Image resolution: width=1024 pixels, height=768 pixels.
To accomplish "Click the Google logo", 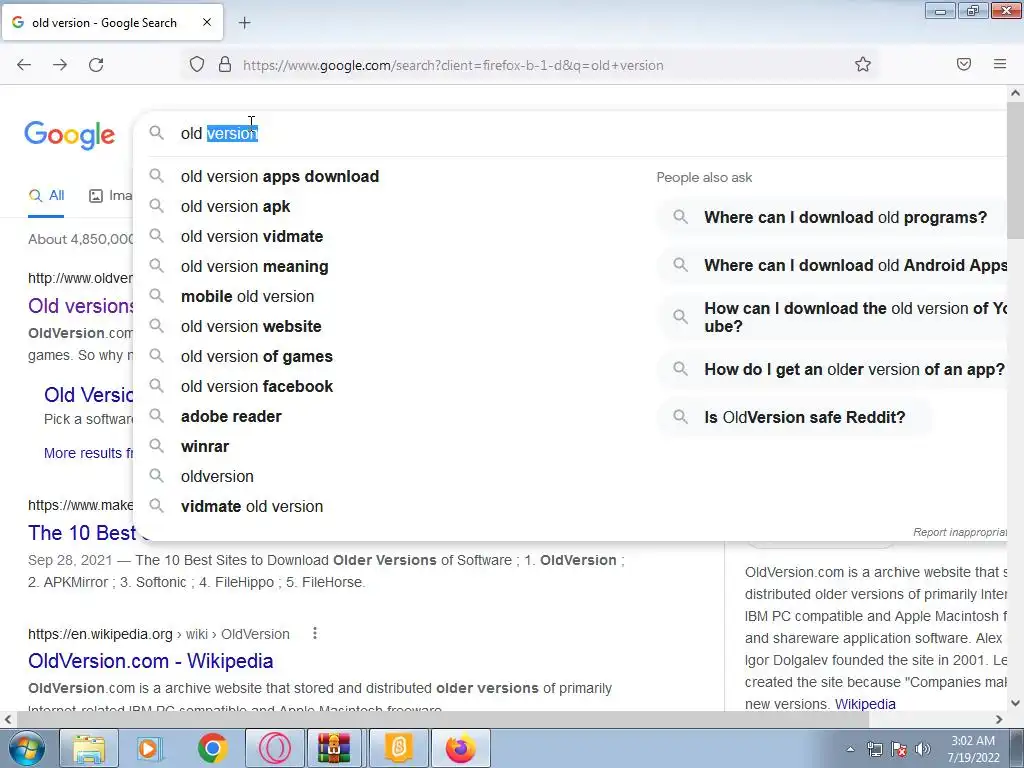I will (70, 135).
